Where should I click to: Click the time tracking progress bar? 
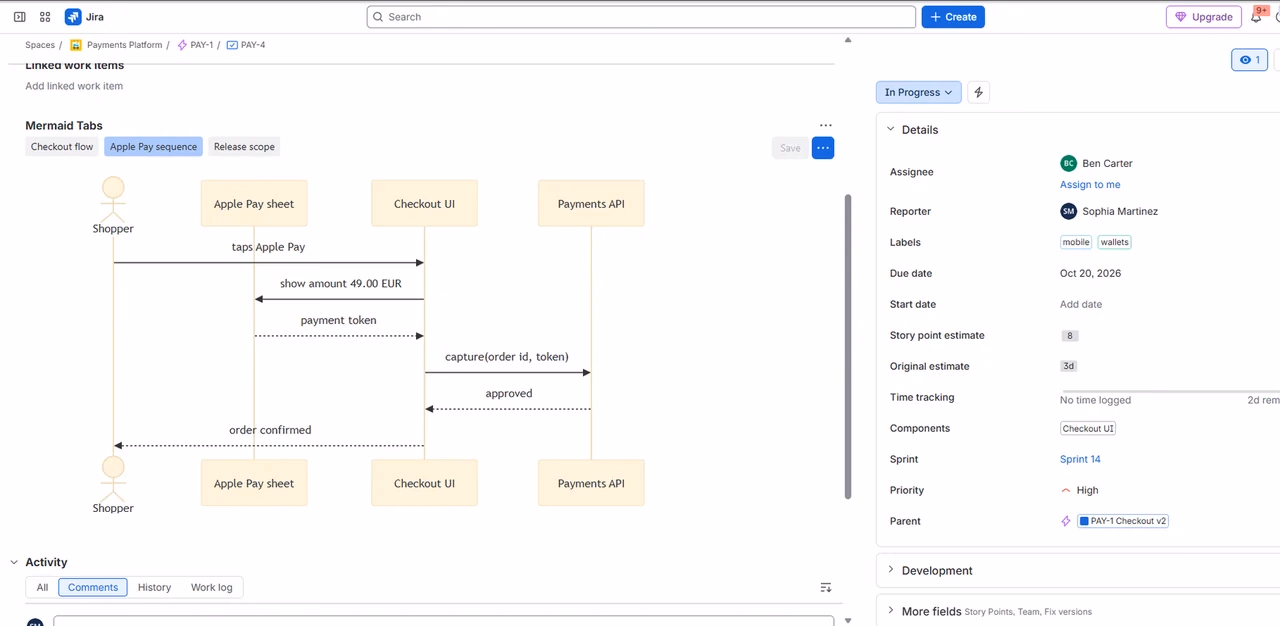click(1170, 391)
